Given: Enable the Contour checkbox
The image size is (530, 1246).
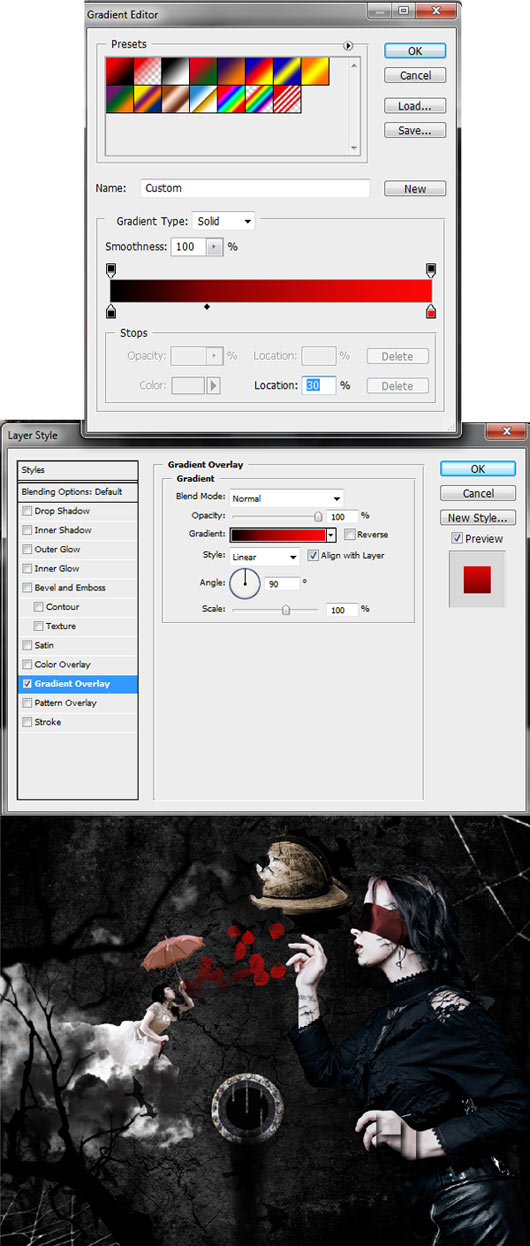Looking at the screenshot, I should pyautogui.click(x=38, y=607).
